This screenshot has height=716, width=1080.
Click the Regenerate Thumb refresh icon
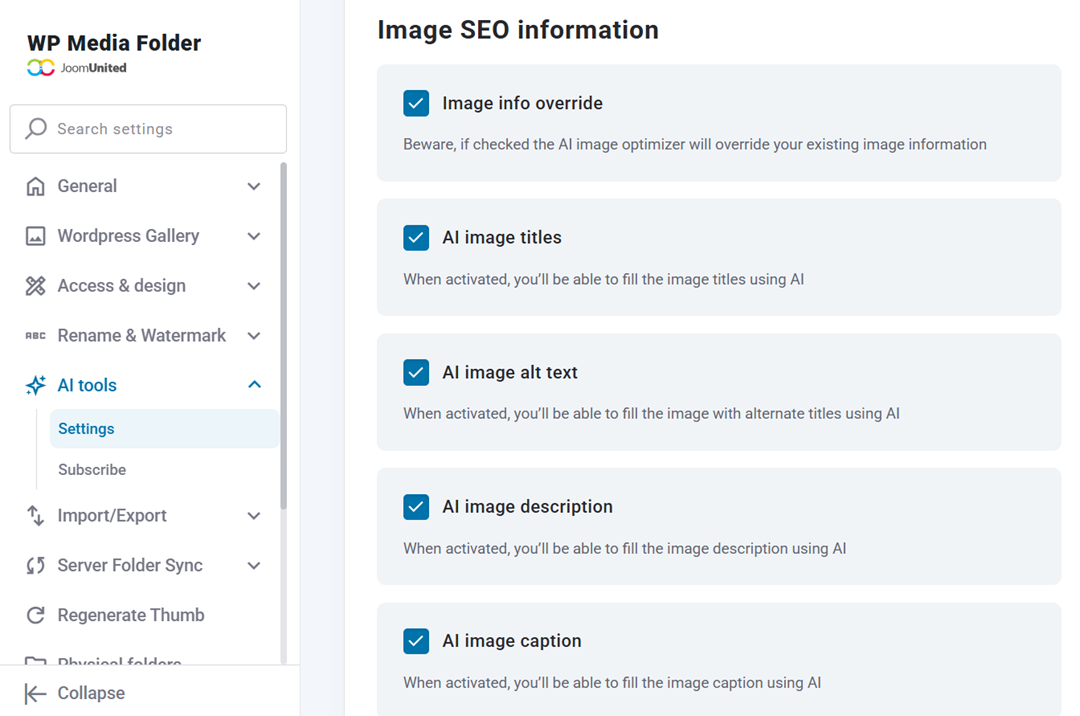pyautogui.click(x=36, y=615)
